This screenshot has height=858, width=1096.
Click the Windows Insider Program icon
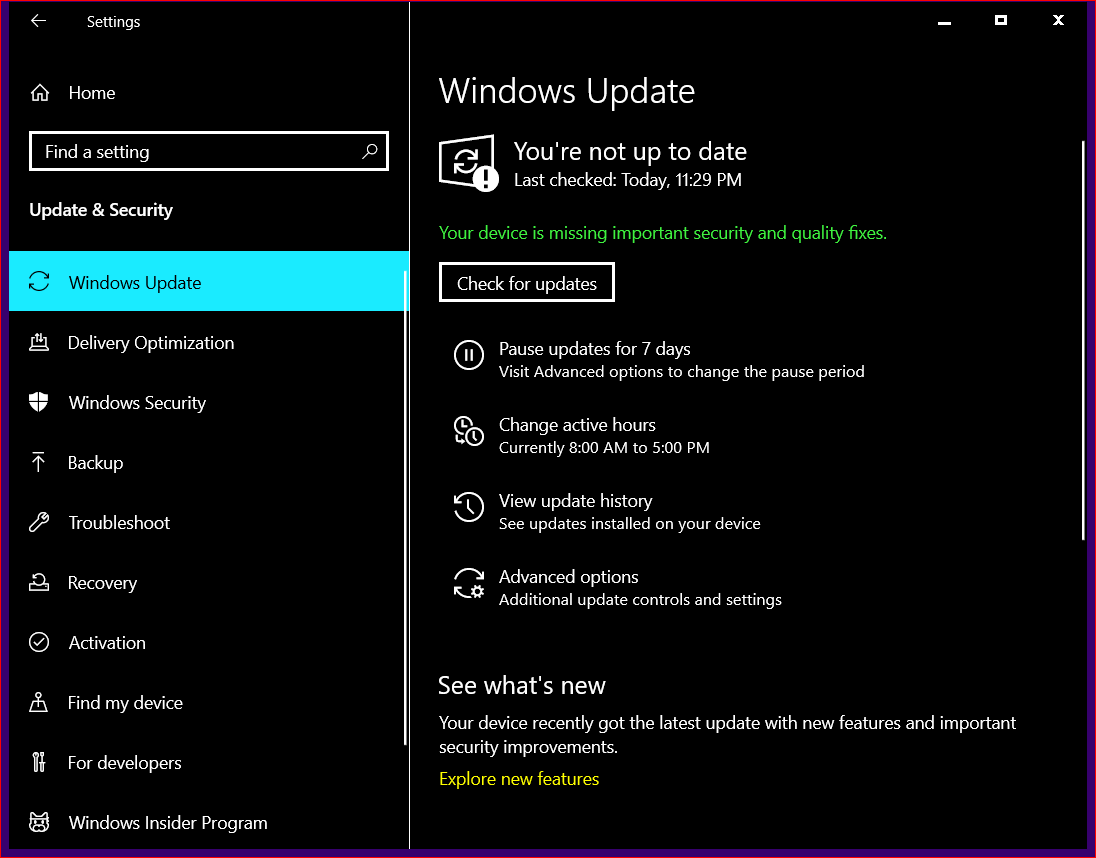pyautogui.click(x=38, y=822)
